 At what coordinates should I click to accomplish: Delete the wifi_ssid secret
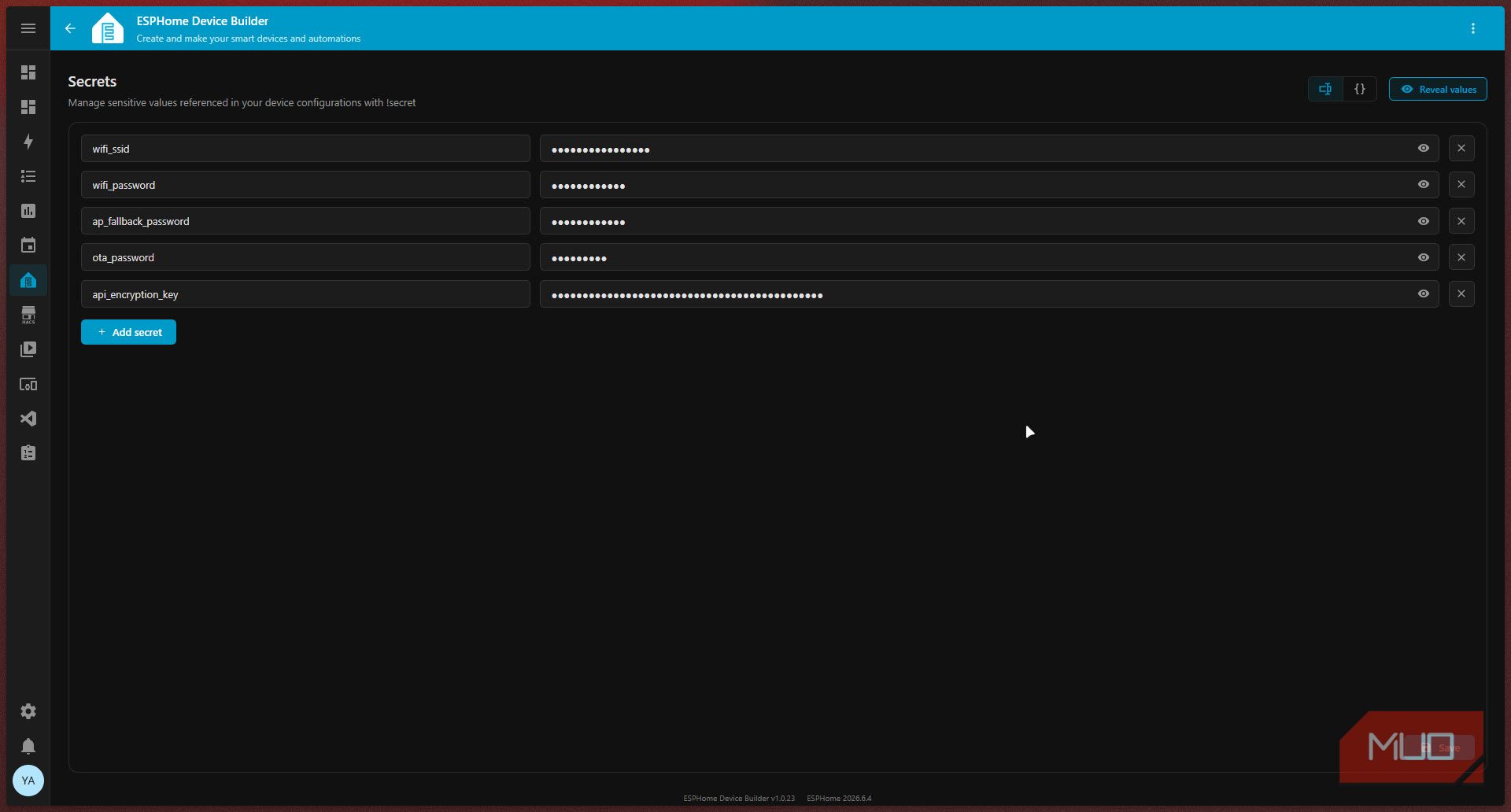click(x=1461, y=148)
